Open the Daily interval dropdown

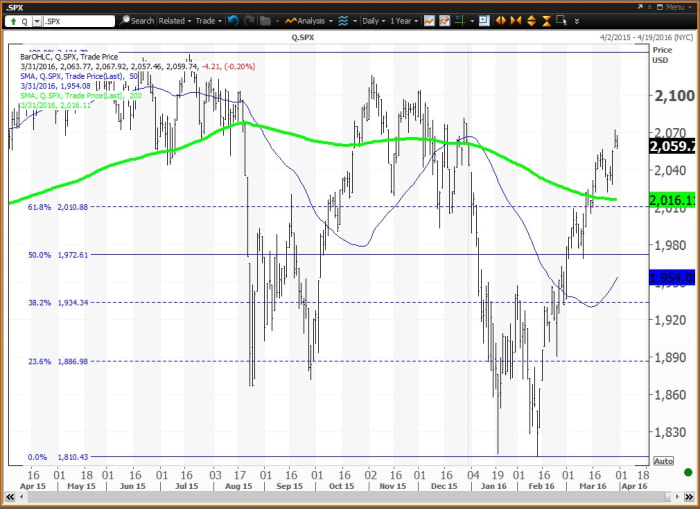pyautogui.click(x=374, y=21)
